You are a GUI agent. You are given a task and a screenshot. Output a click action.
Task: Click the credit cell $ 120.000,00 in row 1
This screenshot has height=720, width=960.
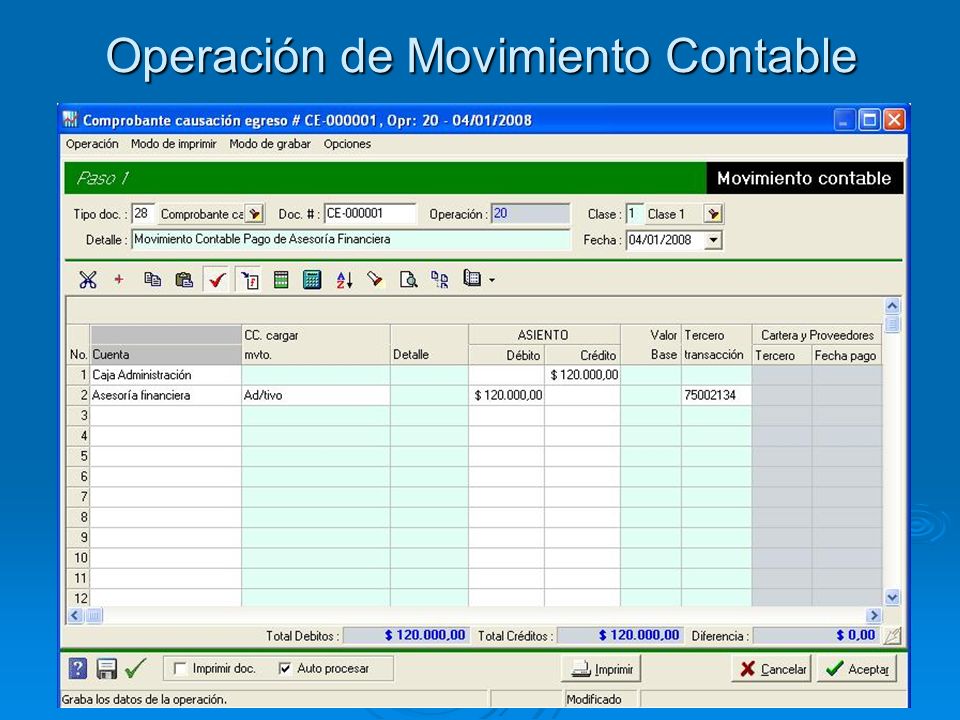pyautogui.click(x=582, y=375)
